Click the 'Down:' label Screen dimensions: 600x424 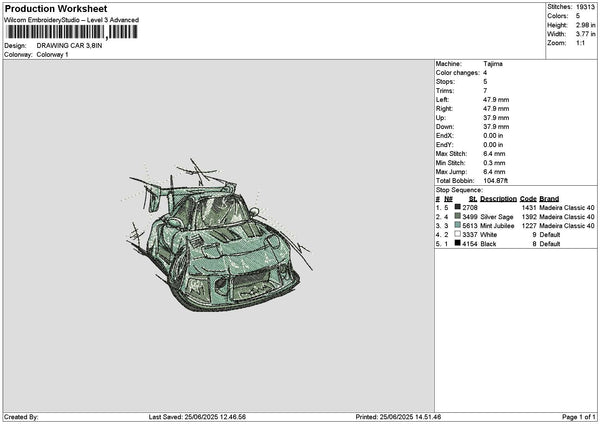pos(445,127)
